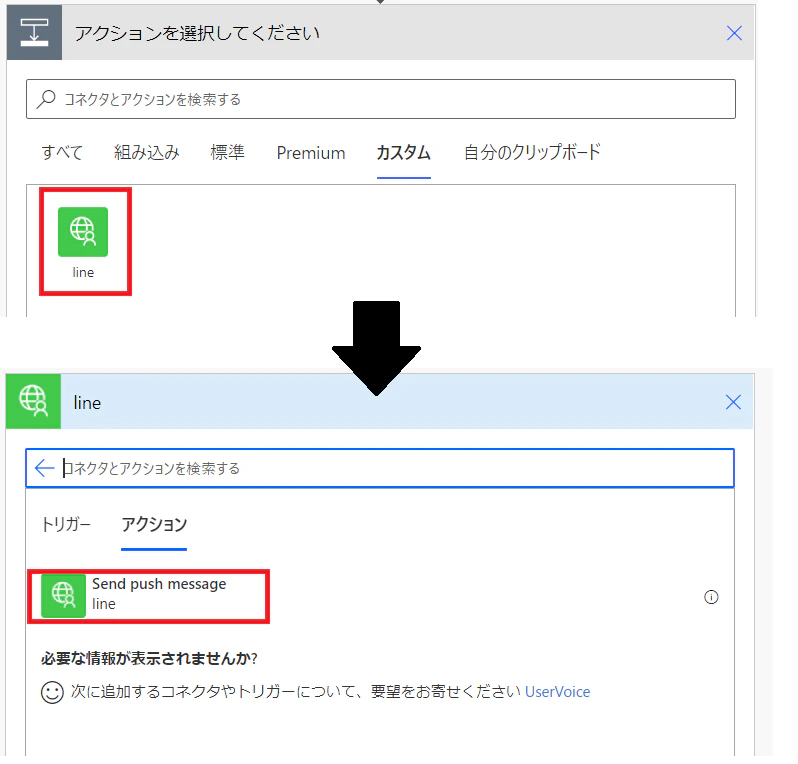
Task: Go back using the blue arrow in the search box
Action: (x=44, y=468)
